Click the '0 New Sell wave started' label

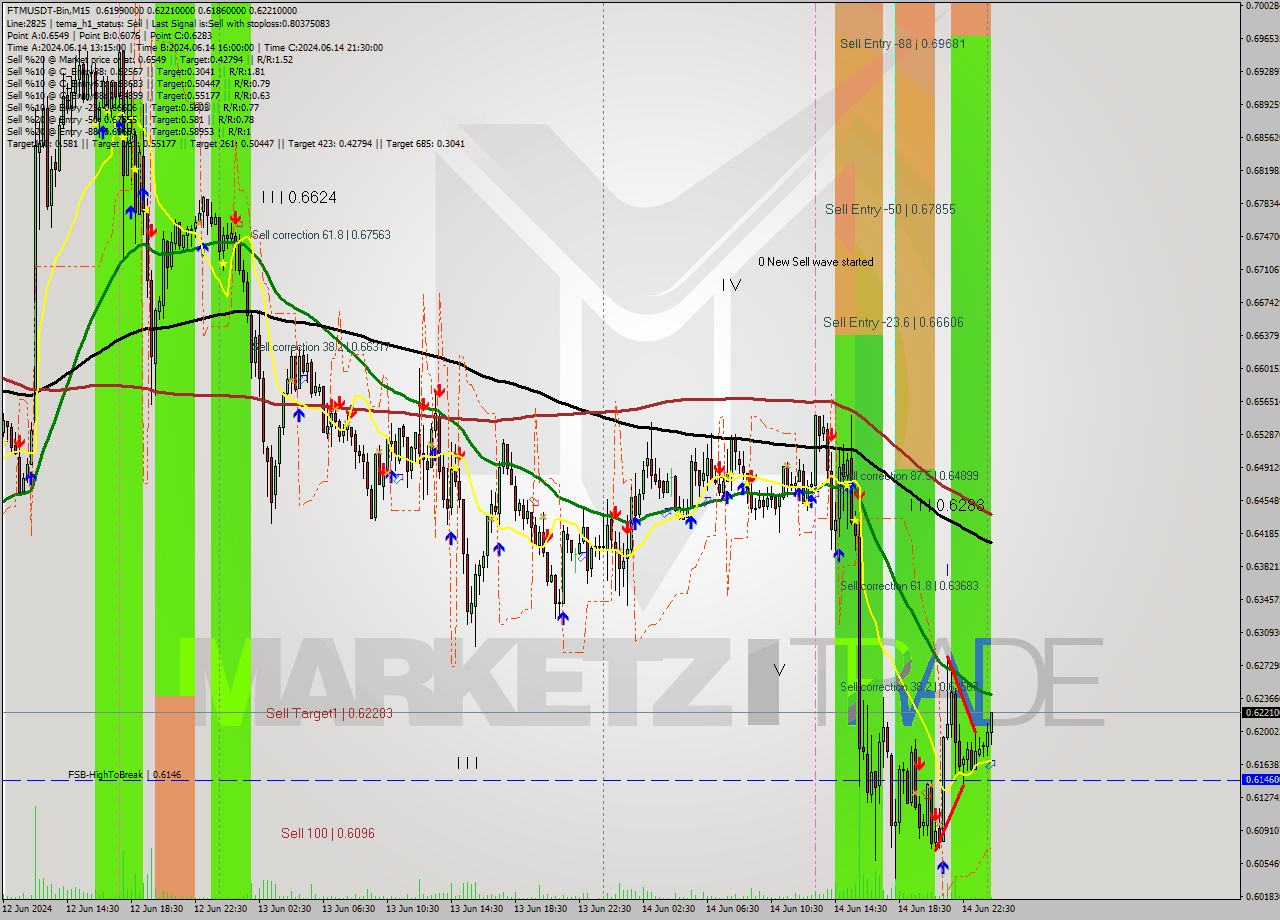point(815,262)
